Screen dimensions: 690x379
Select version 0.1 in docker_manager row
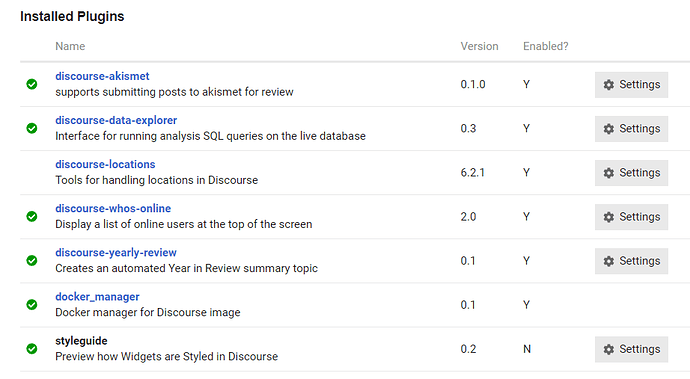tap(468, 305)
